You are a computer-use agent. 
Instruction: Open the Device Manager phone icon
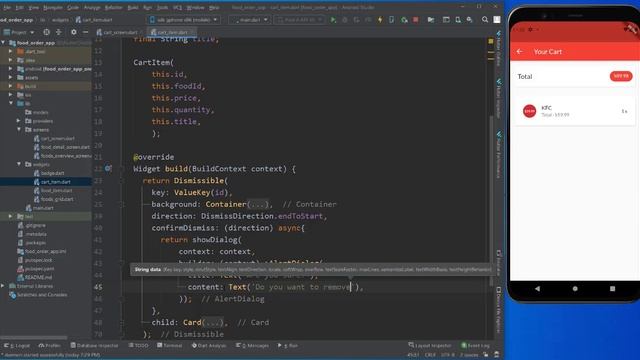[458, 20]
